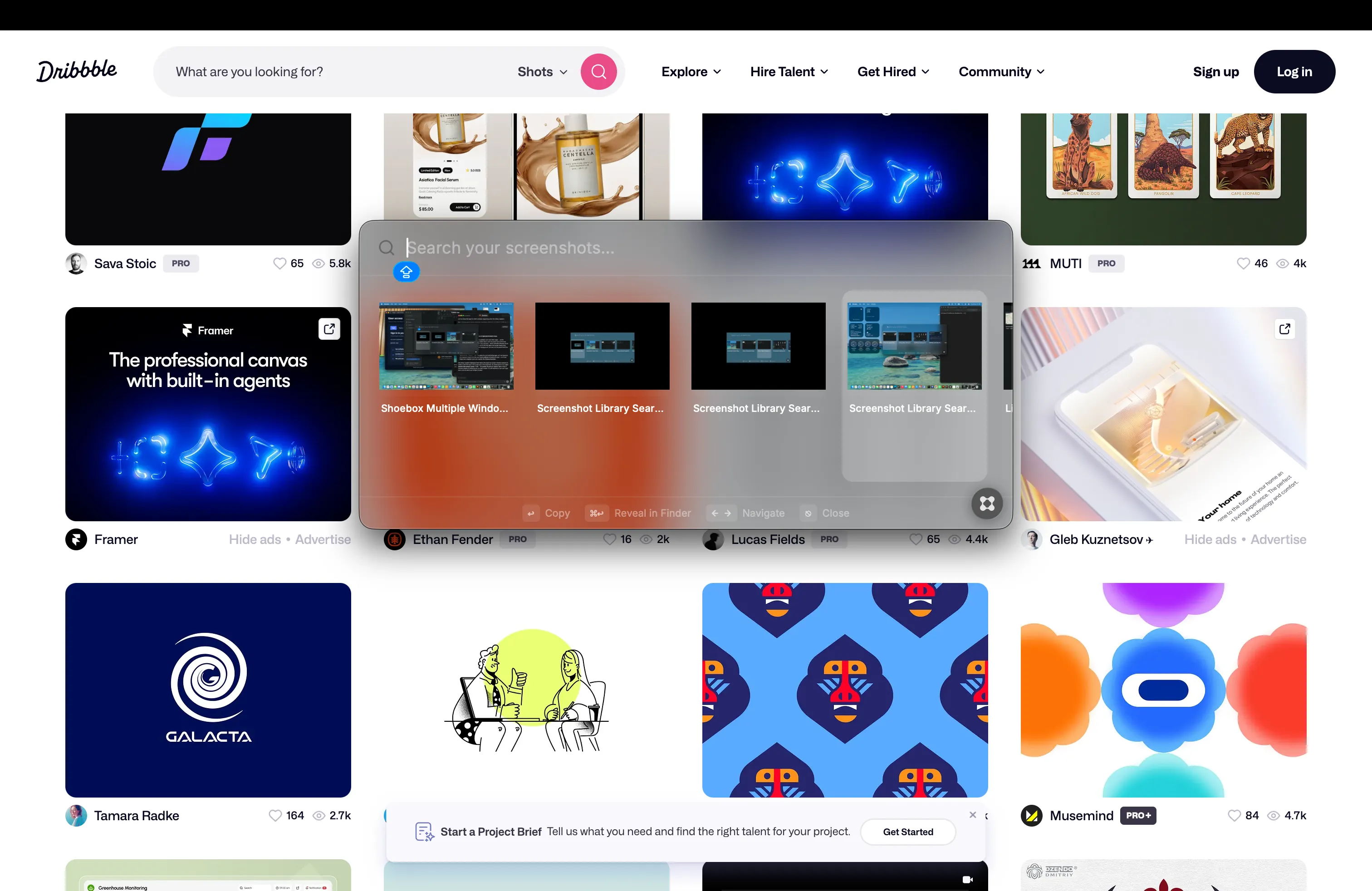
Task: Click the external link icon on Gleb Kuznetsov ad
Action: click(x=1284, y=328)
